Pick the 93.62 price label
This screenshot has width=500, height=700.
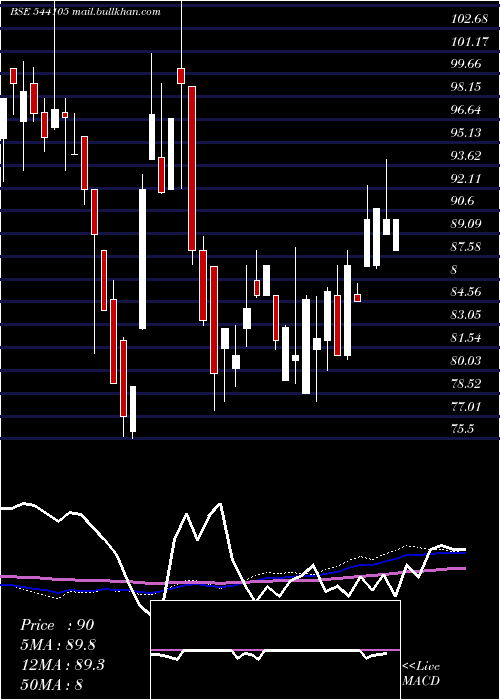[x=466, y=155]
